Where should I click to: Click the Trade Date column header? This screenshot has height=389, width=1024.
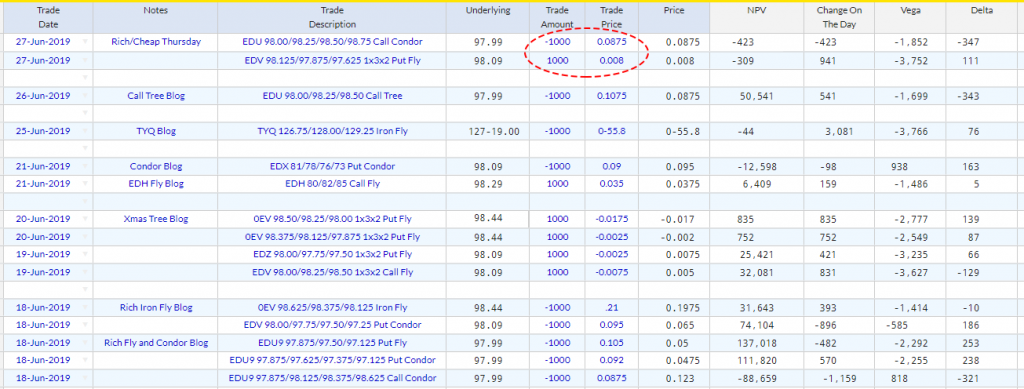(x=47, y=18)
